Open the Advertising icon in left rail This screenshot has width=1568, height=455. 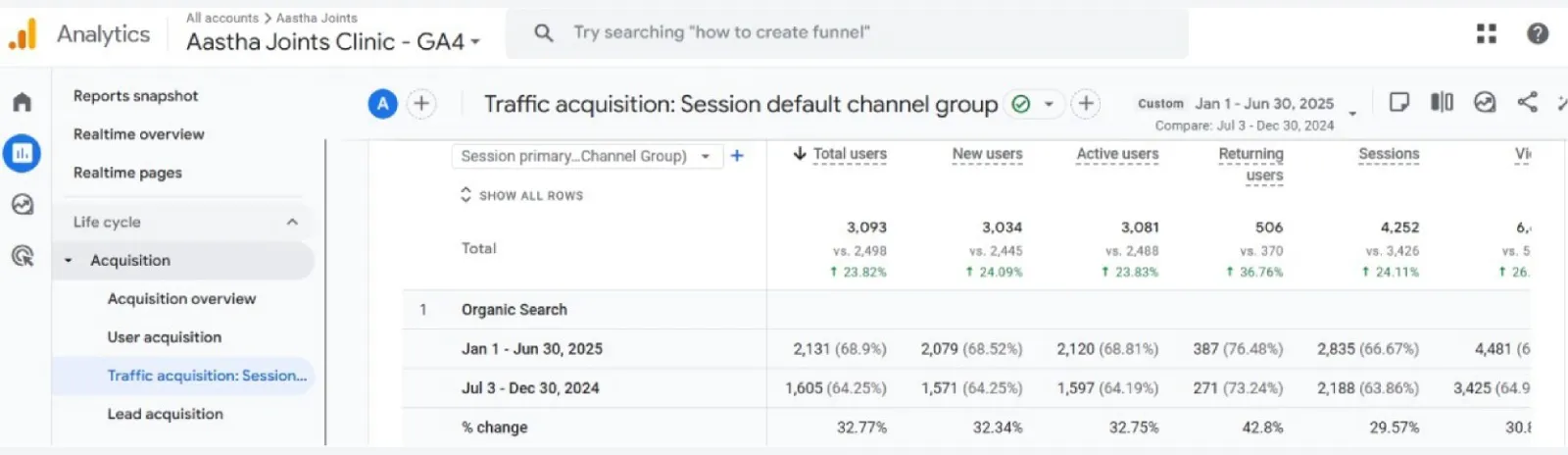tap(22, 256)
